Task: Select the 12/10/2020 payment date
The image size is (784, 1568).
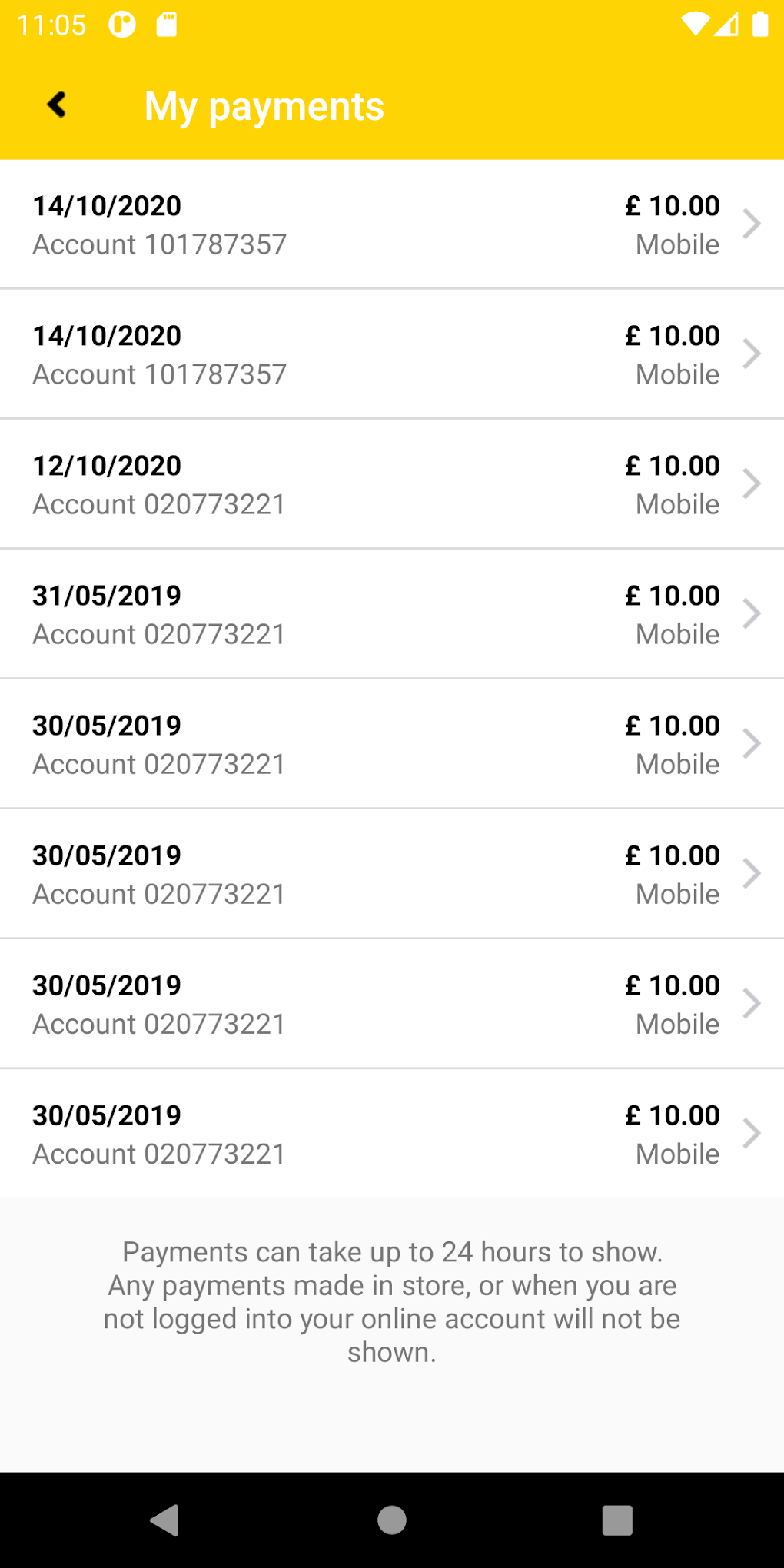Action: [107, 466]
